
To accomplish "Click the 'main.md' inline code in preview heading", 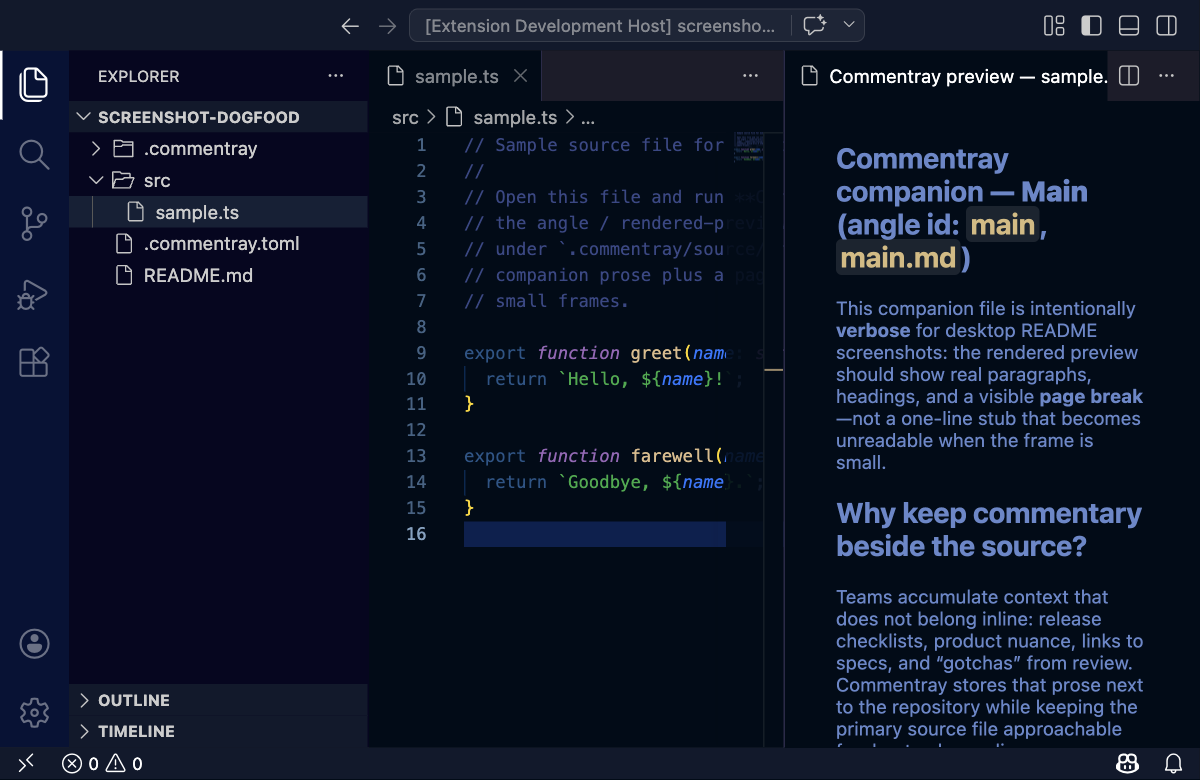I will pyautogui.click(x=899, y=258).
